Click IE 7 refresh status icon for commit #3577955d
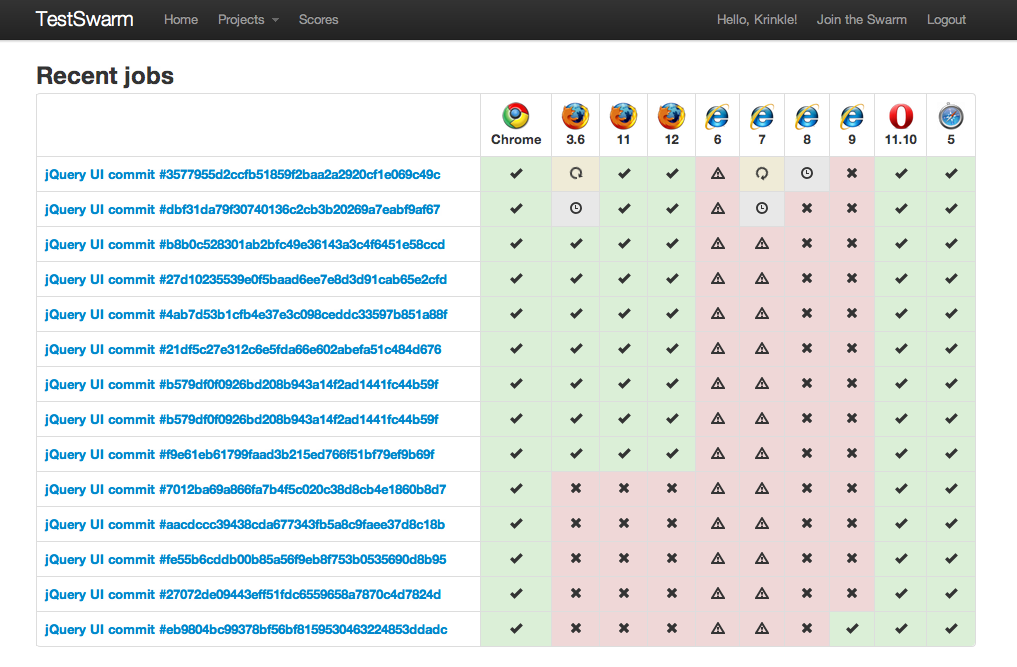Viewport: 1017px width, 667px height. click(x=762, y=173)
